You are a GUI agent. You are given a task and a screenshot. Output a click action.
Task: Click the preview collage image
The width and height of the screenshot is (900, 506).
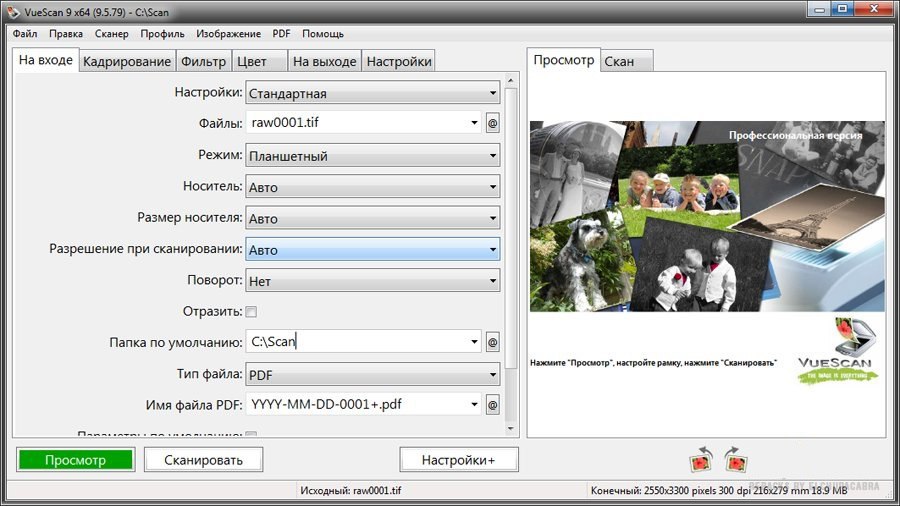click(x=707, y=216)
